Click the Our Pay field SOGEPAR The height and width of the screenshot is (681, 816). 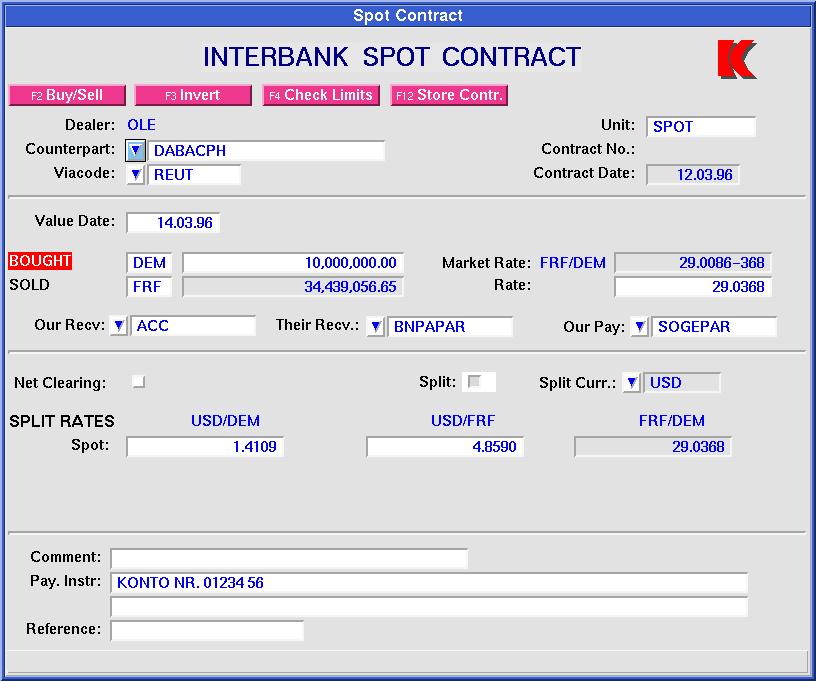coord(715,327)
